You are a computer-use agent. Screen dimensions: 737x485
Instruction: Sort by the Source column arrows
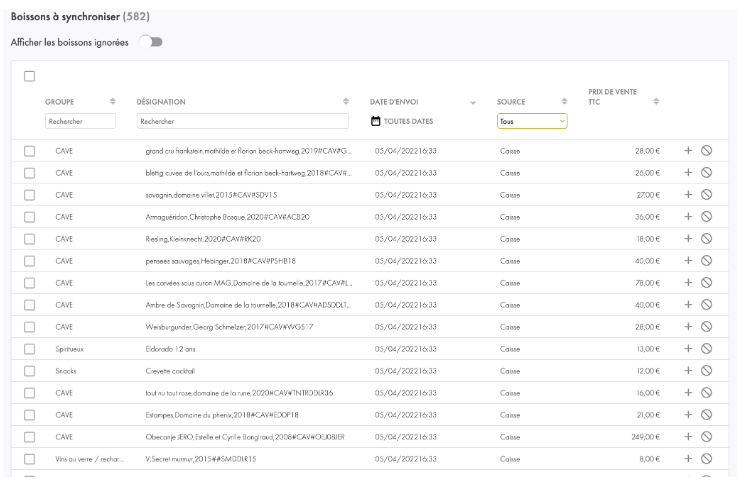pyautogui.click(x=565, y=102)
